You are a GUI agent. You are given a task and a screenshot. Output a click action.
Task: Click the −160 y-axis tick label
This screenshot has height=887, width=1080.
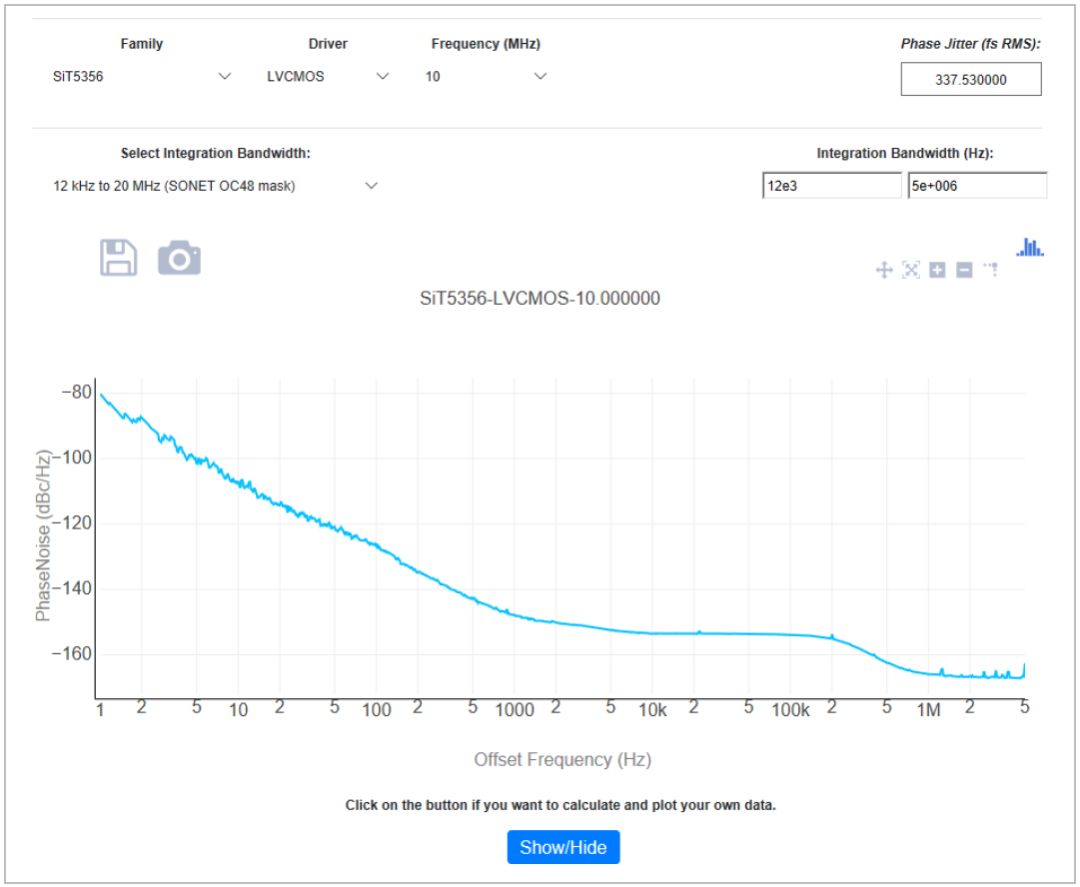(x=72, y=654)
